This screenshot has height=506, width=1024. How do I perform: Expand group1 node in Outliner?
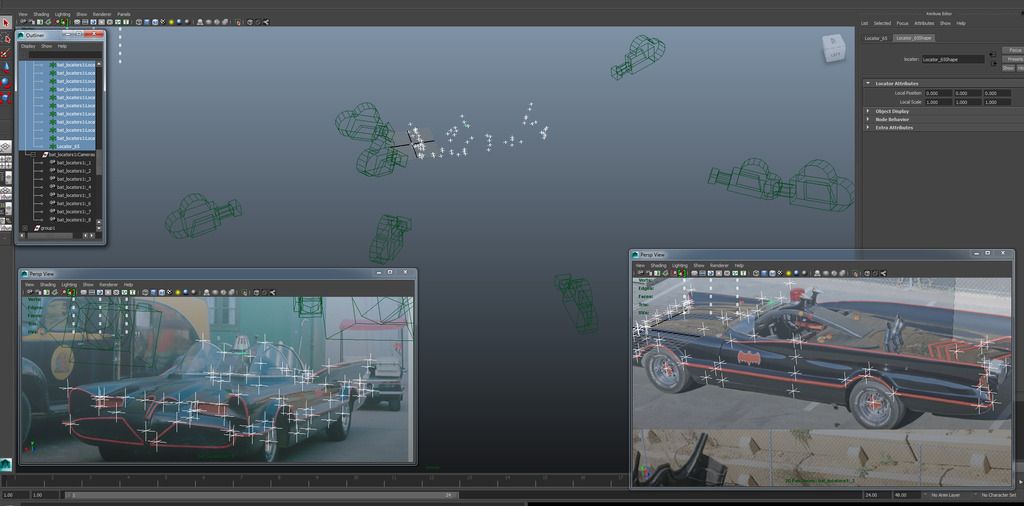[x=25, y=228]
